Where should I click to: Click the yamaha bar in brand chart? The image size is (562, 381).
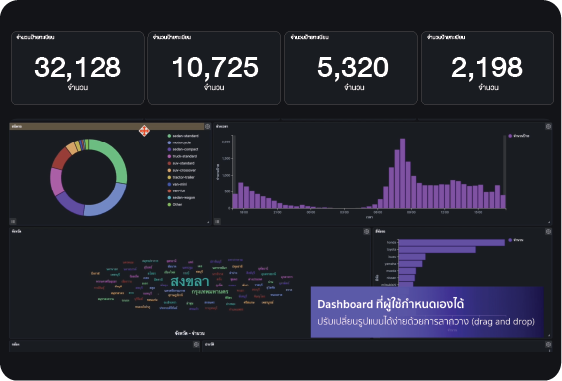[410, 264]
